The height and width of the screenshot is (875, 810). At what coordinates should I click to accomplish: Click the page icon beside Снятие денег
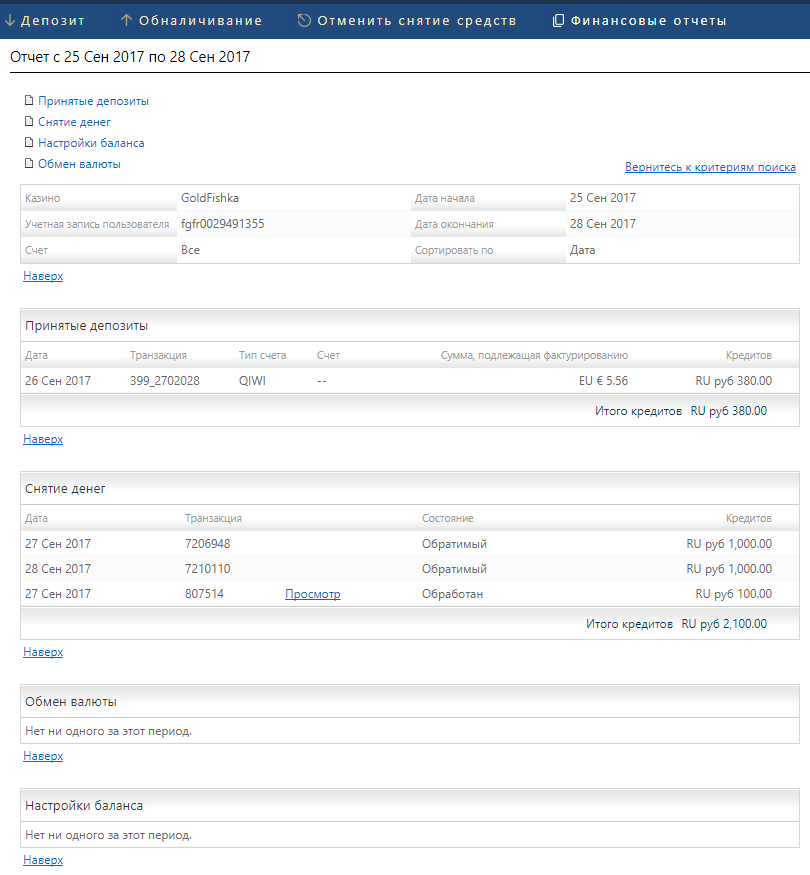pyautogui.click(x=29, y=121)
